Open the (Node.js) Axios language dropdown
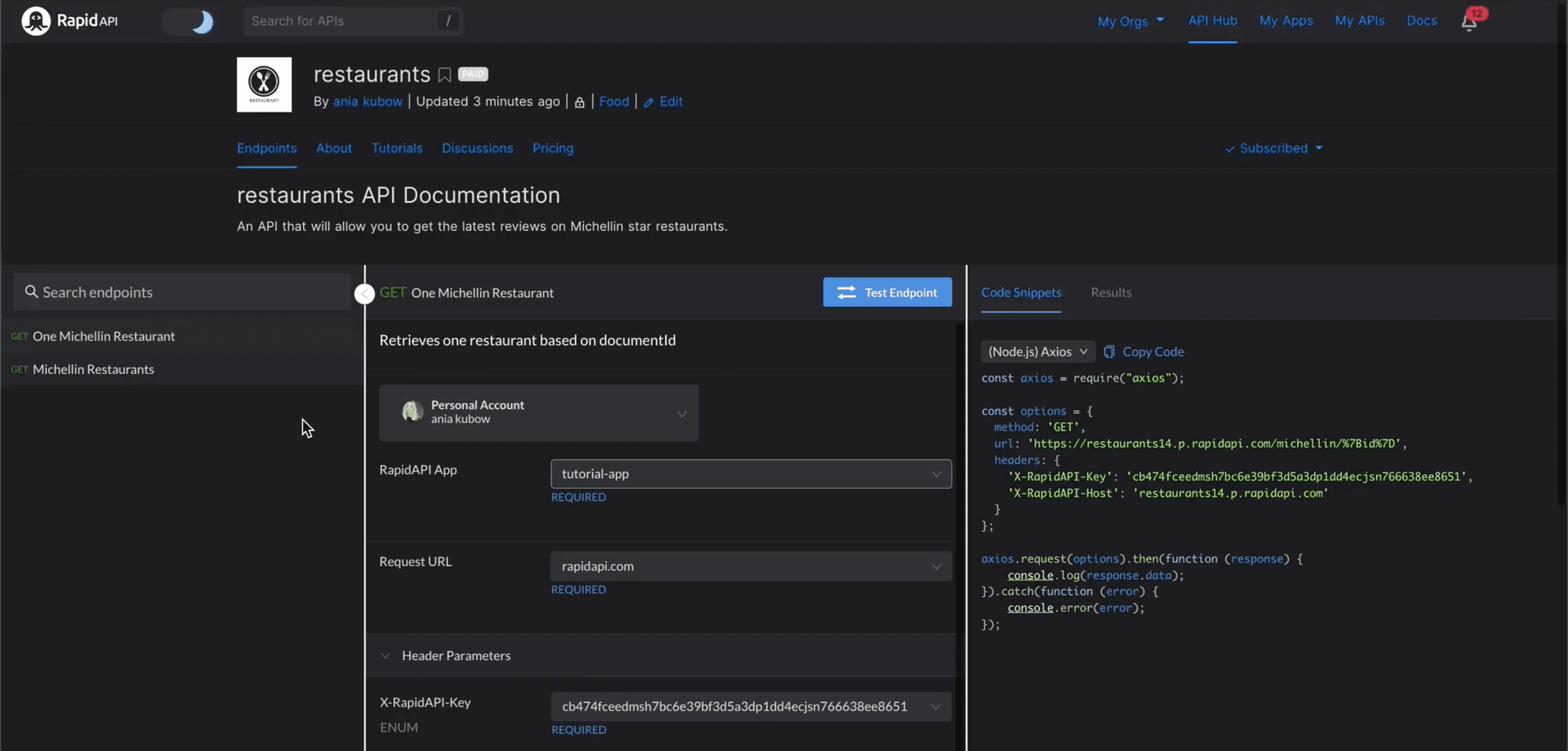1568x751 pixels. click(1037, 352)
